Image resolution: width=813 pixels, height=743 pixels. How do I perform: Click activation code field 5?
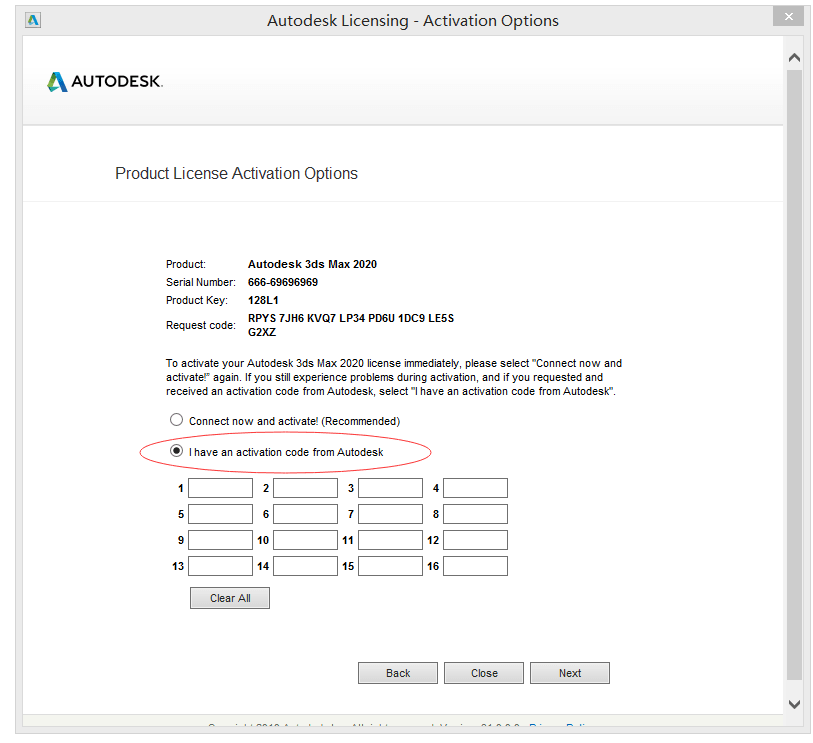(220, 514)
